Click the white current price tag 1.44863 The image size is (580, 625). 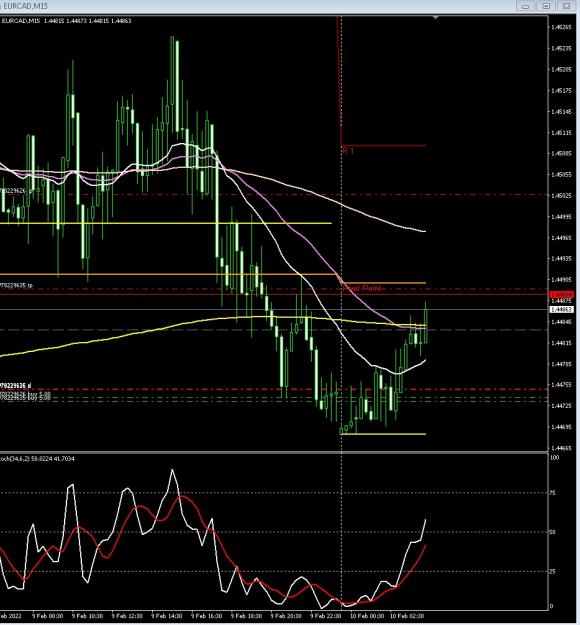pyautogui.click(x=561, y=309)
